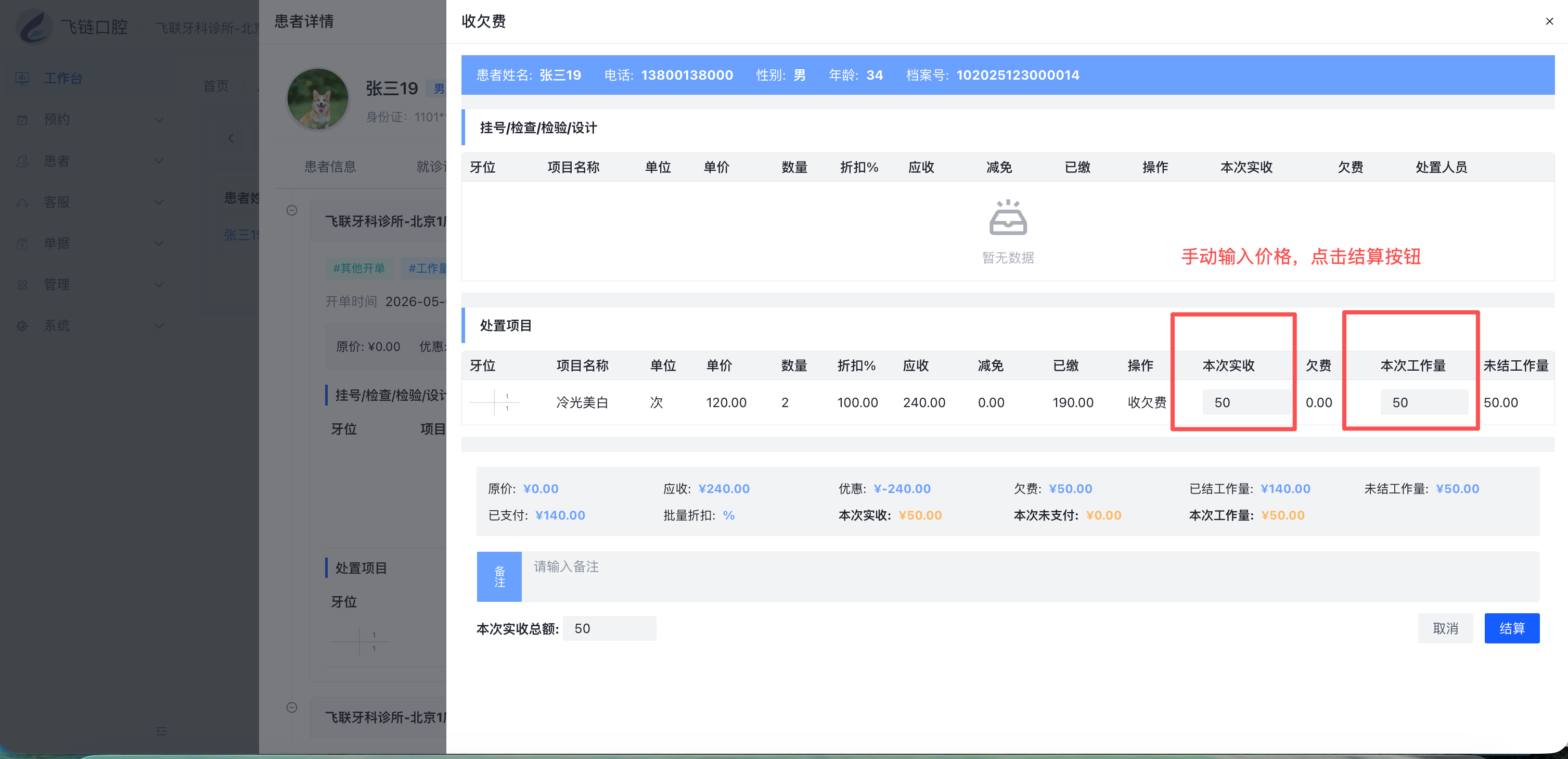Screen dimensions: 1568x759
Task: Click the #其他开单 tag
Action: point(358,268)
